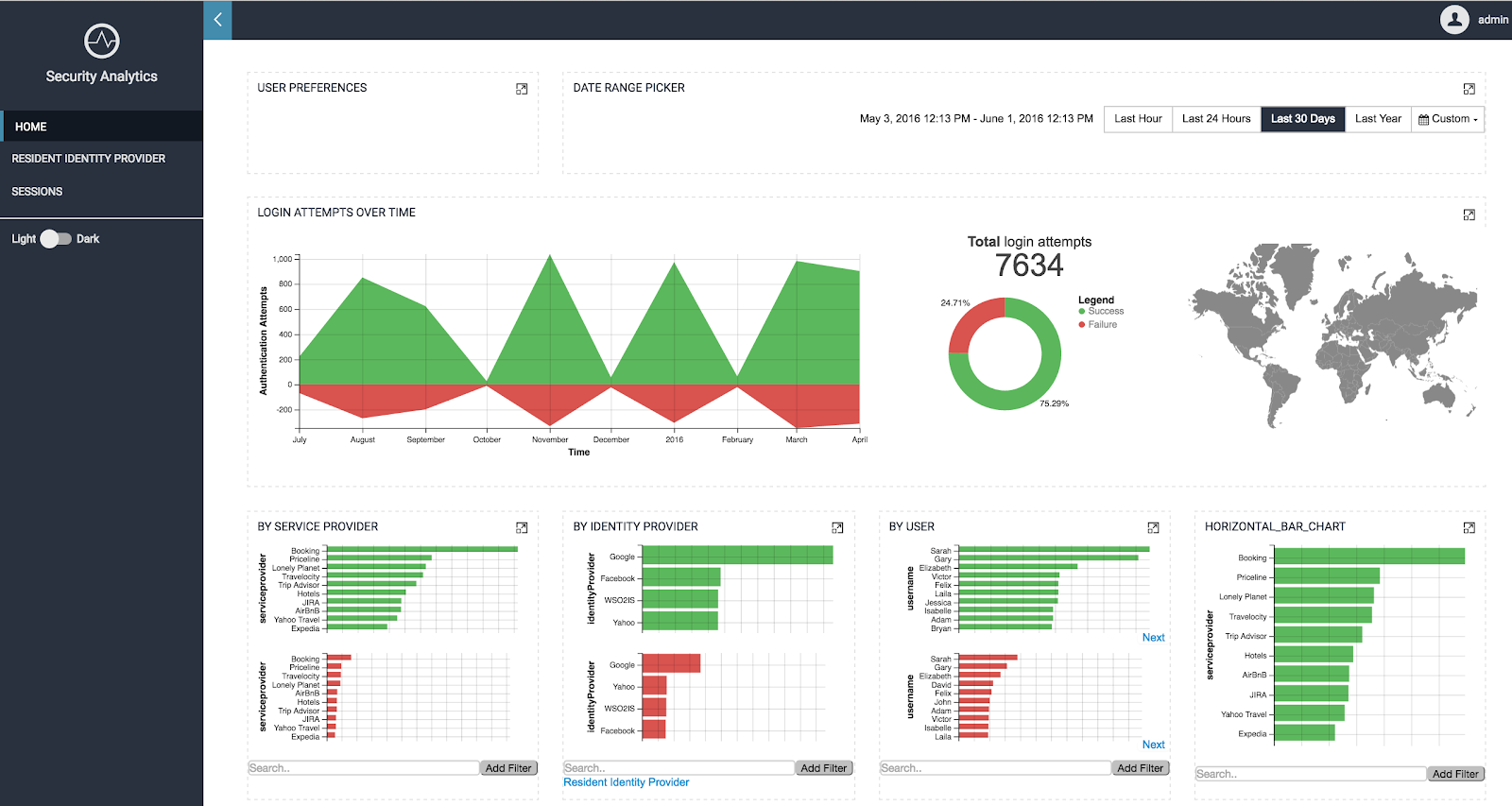Maximize the User Preferences widget

pyautogui.click(x=522, y=89)
